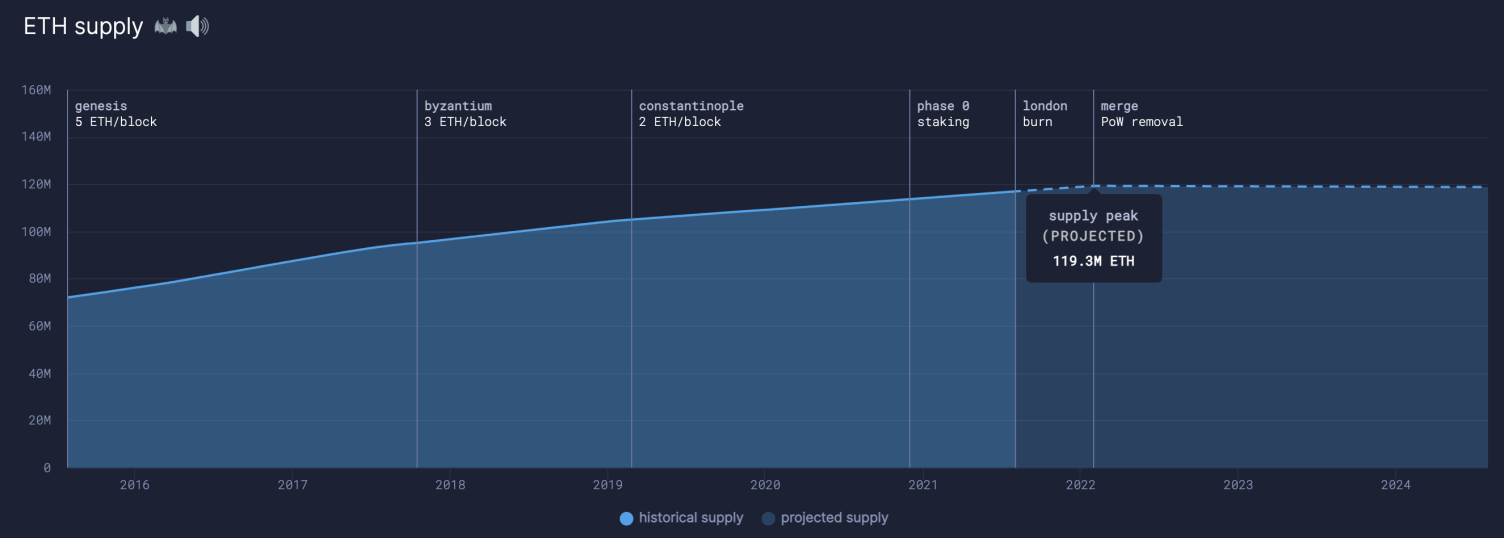The width and height of the screenshot is (1504, 538).
Task: Click the 2018 x-axis label
Action: [x=450, y=485]
